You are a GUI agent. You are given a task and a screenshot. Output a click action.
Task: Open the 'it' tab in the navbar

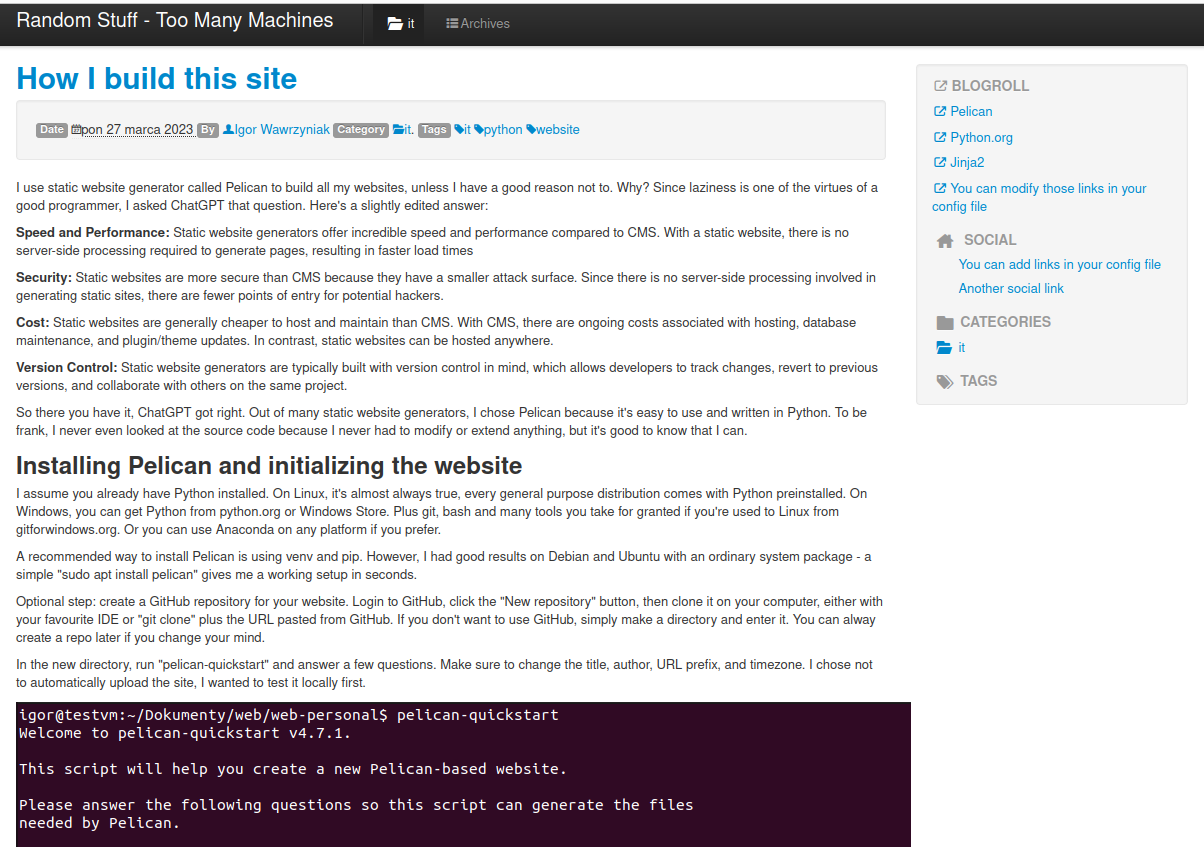tap(399, 23)
